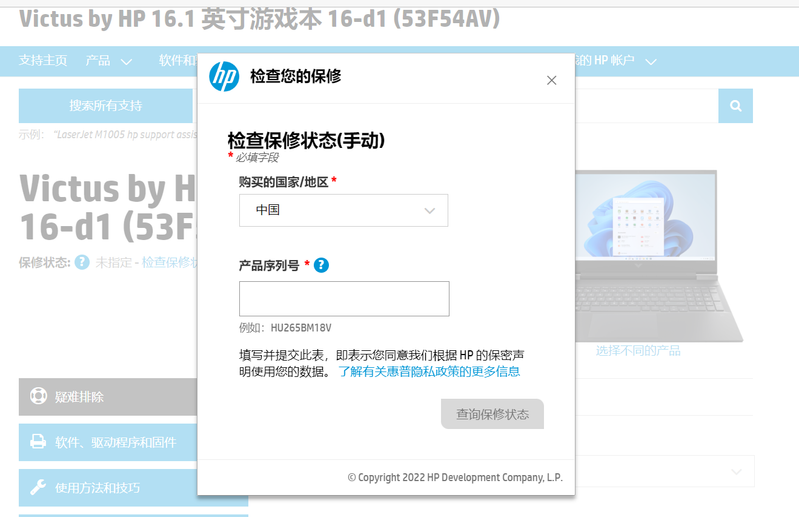
Task: Click the help icon beside 产品序列号
Action: coord(321,265)
